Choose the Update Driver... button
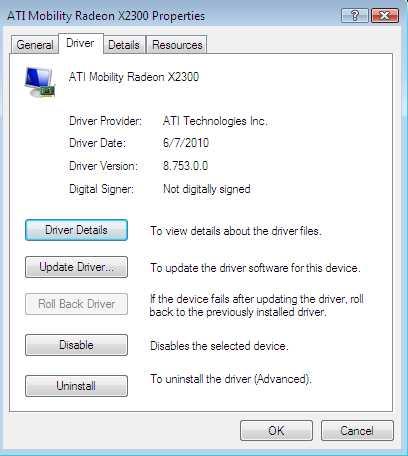408x456 pixels. click(x=76, y=267)
